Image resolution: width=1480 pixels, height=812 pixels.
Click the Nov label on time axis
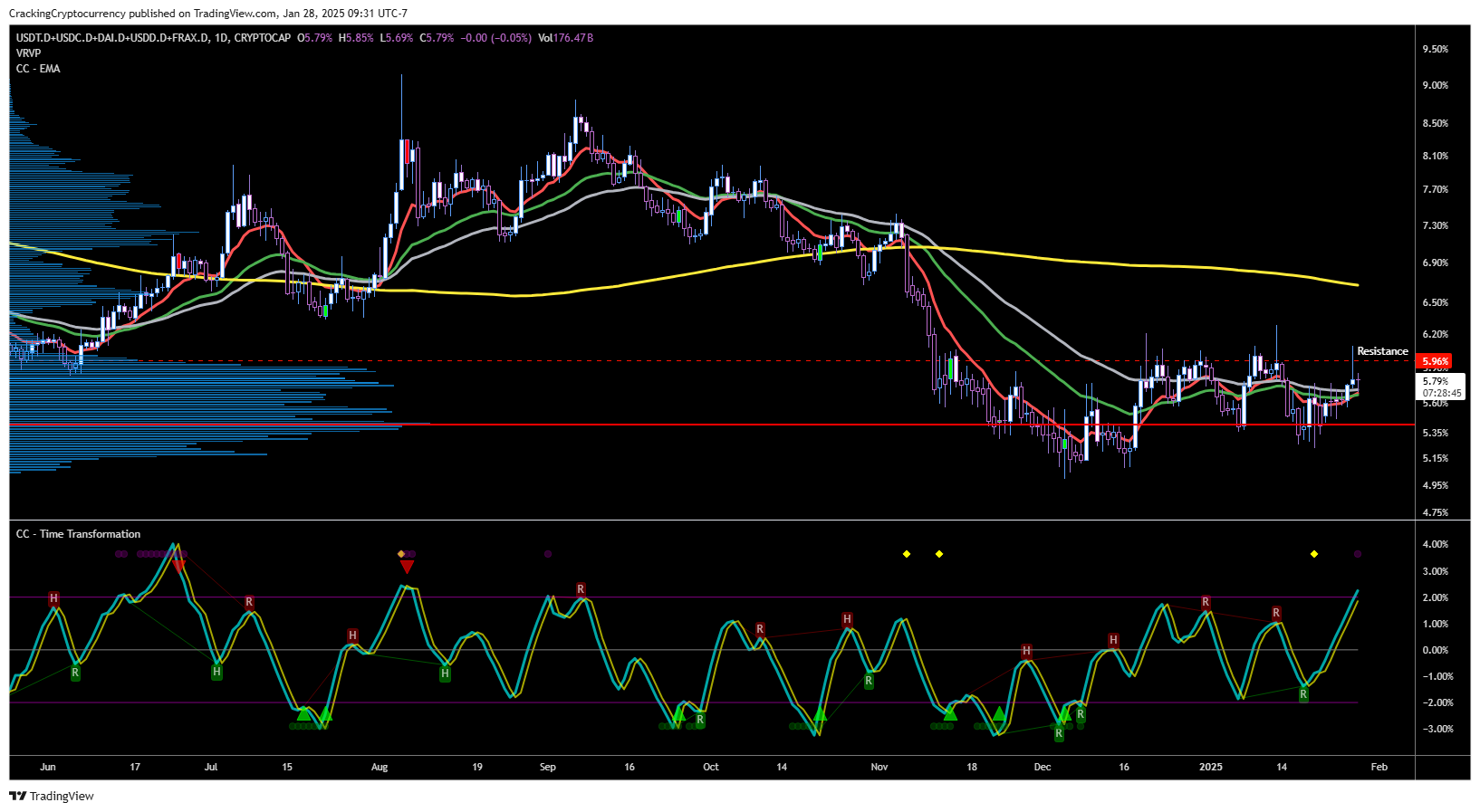(x=879, y=767)
